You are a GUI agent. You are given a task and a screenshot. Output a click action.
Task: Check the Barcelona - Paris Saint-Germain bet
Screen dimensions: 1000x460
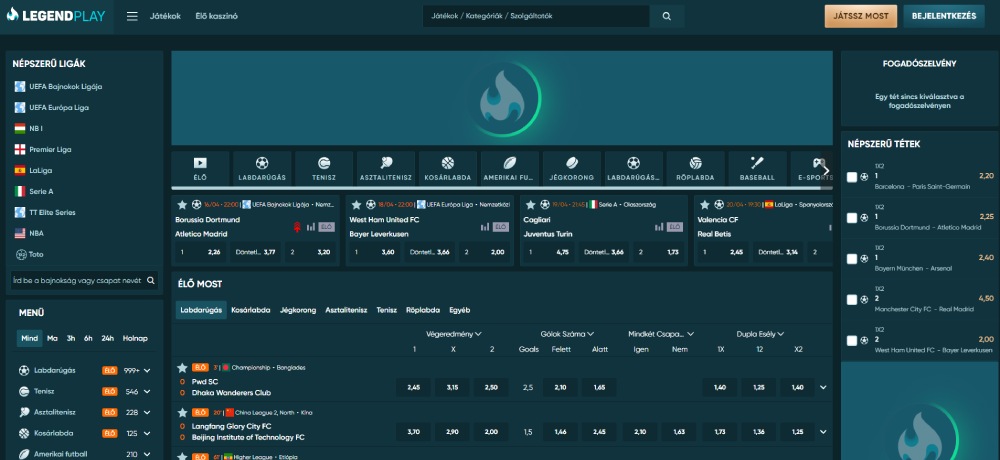tap(851, 177)
